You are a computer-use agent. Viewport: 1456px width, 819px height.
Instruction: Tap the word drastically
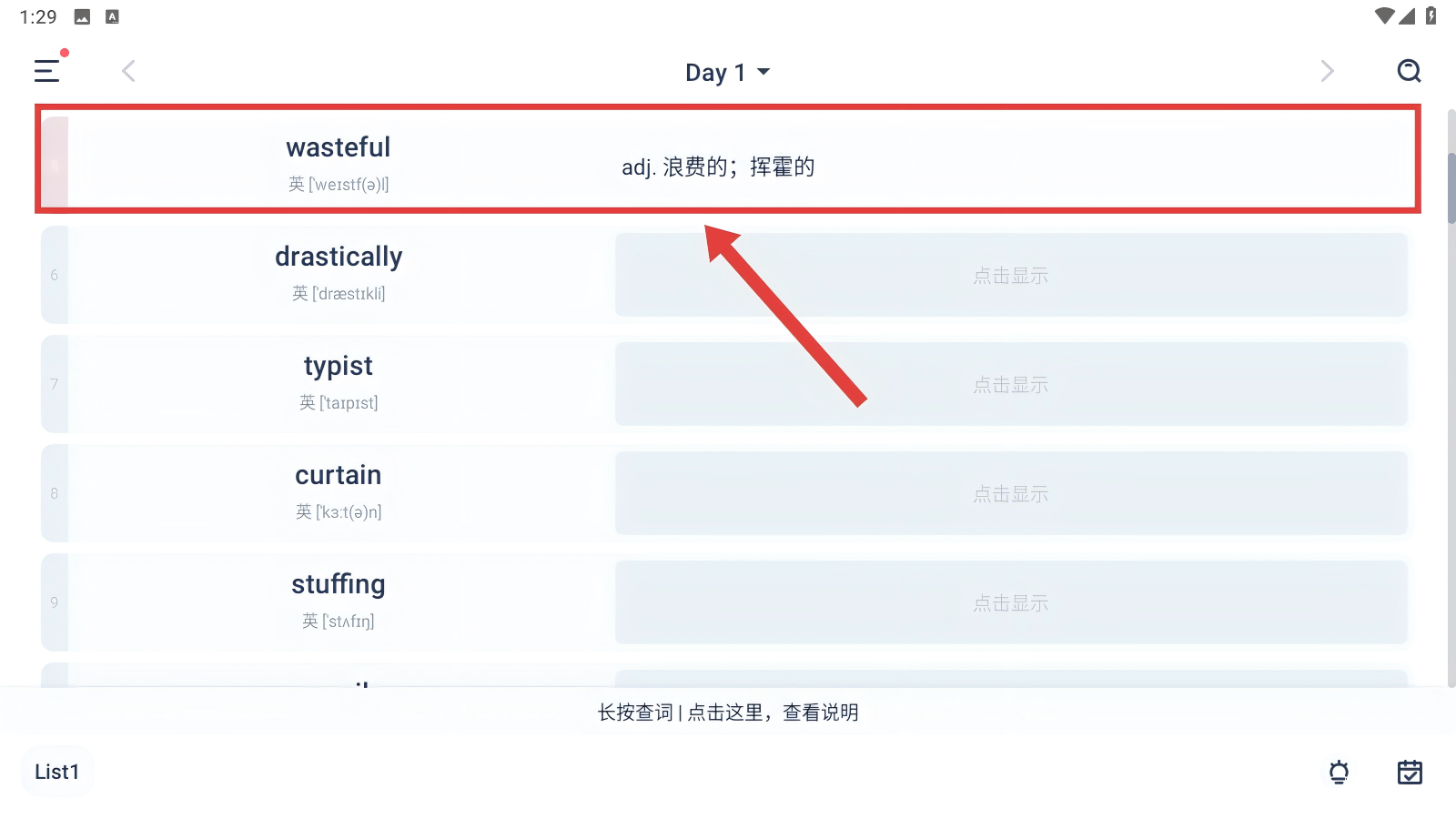(x=339, y=257)
